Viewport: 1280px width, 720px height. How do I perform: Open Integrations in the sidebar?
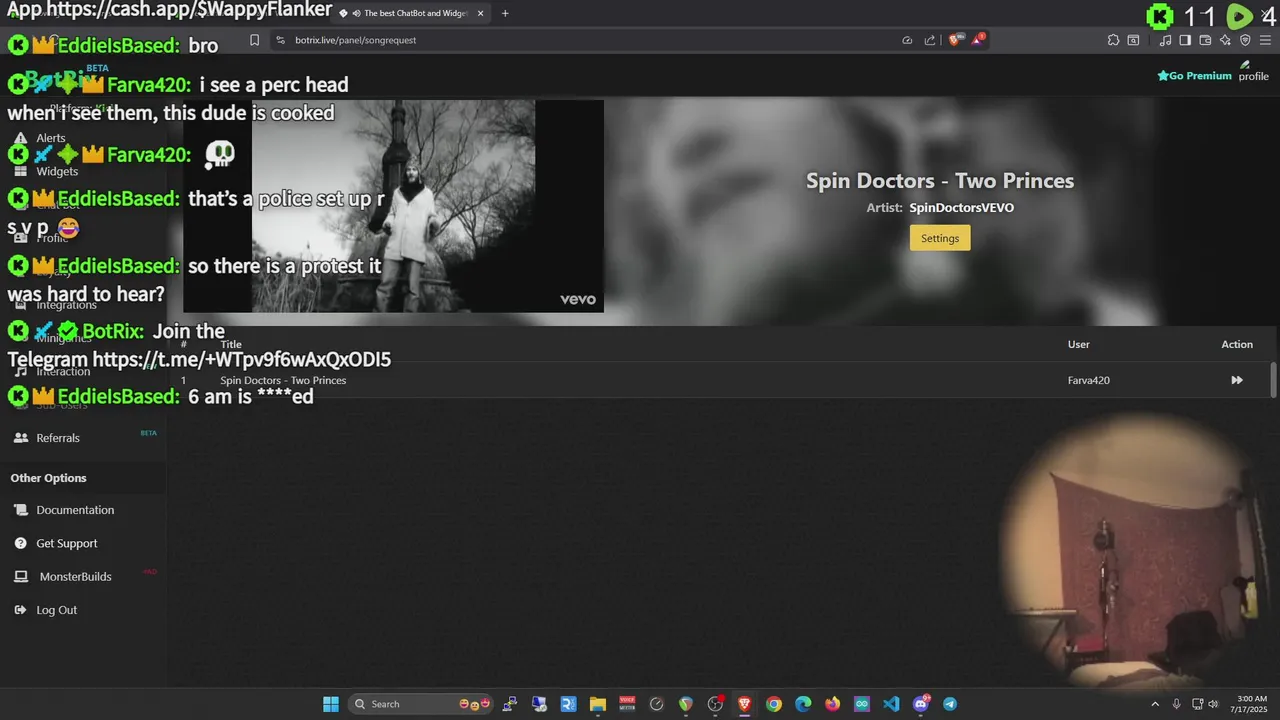66,305
